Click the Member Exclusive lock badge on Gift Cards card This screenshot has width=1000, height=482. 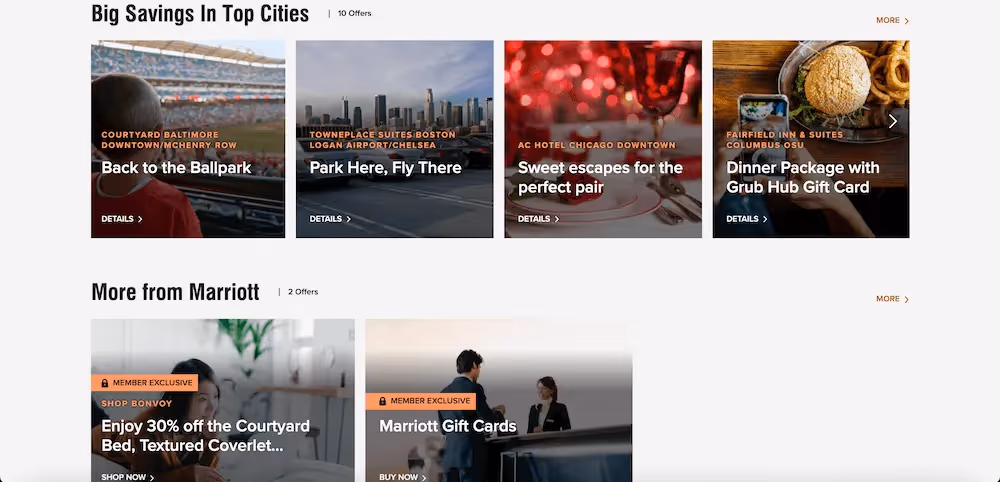421,401
